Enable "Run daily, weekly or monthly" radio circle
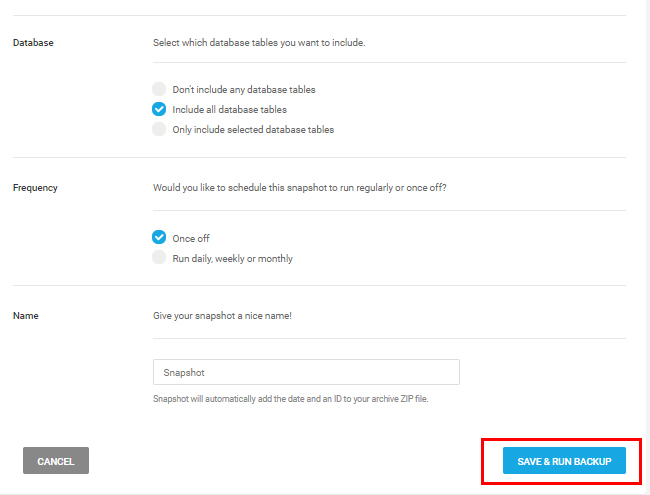650x495 pixels. 159,257
